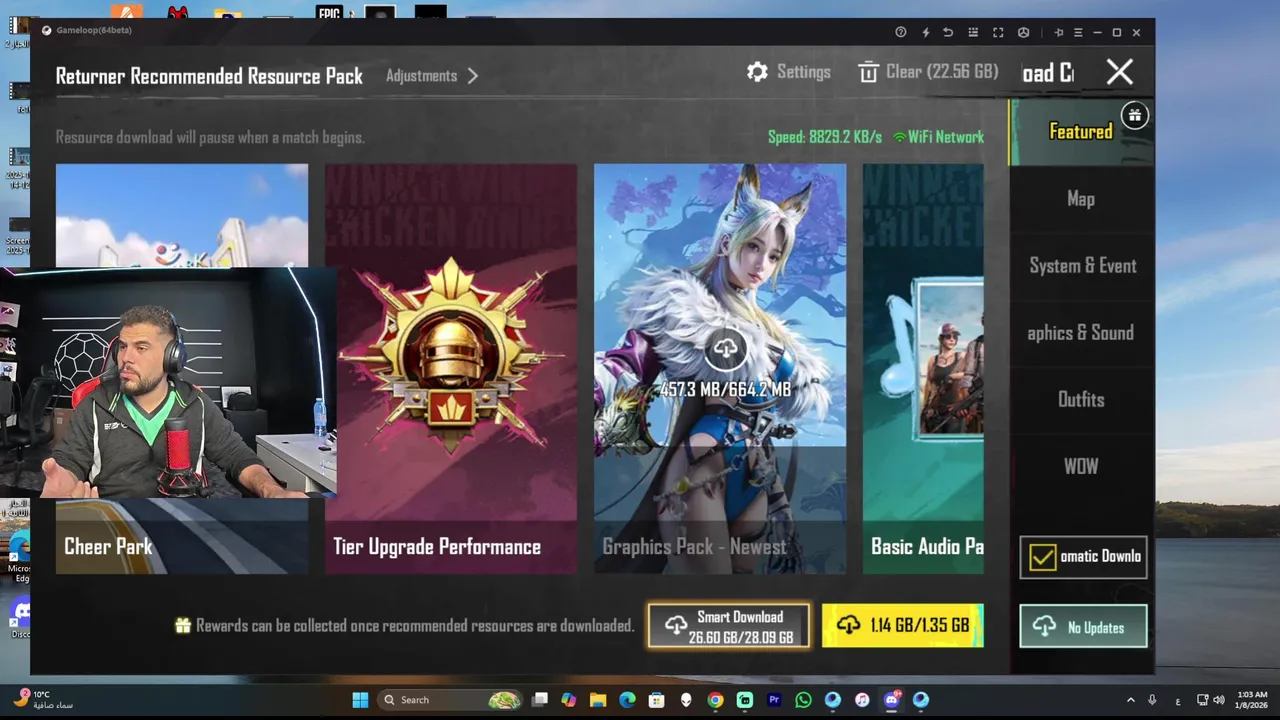Open the Cheer Park resource card

click(x=182, y=369)
